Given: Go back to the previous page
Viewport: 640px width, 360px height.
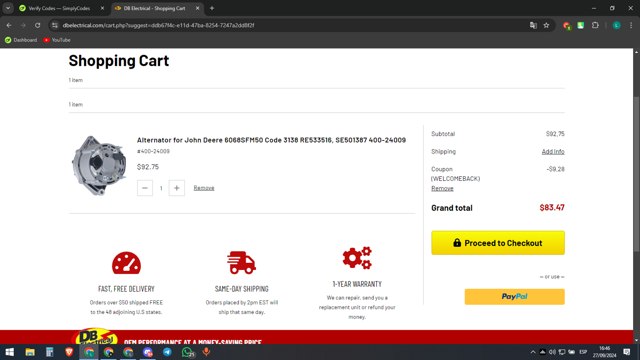Looking at the screenshot, I should click(9, 25).
